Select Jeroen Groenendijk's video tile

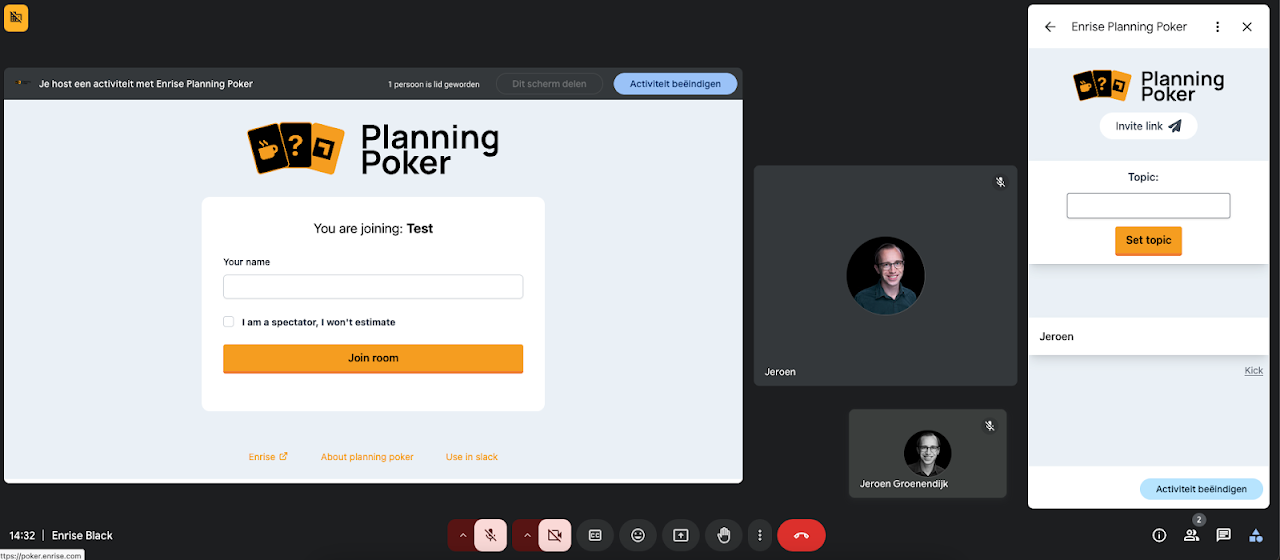pyautogui.click(x=928, y=453)
